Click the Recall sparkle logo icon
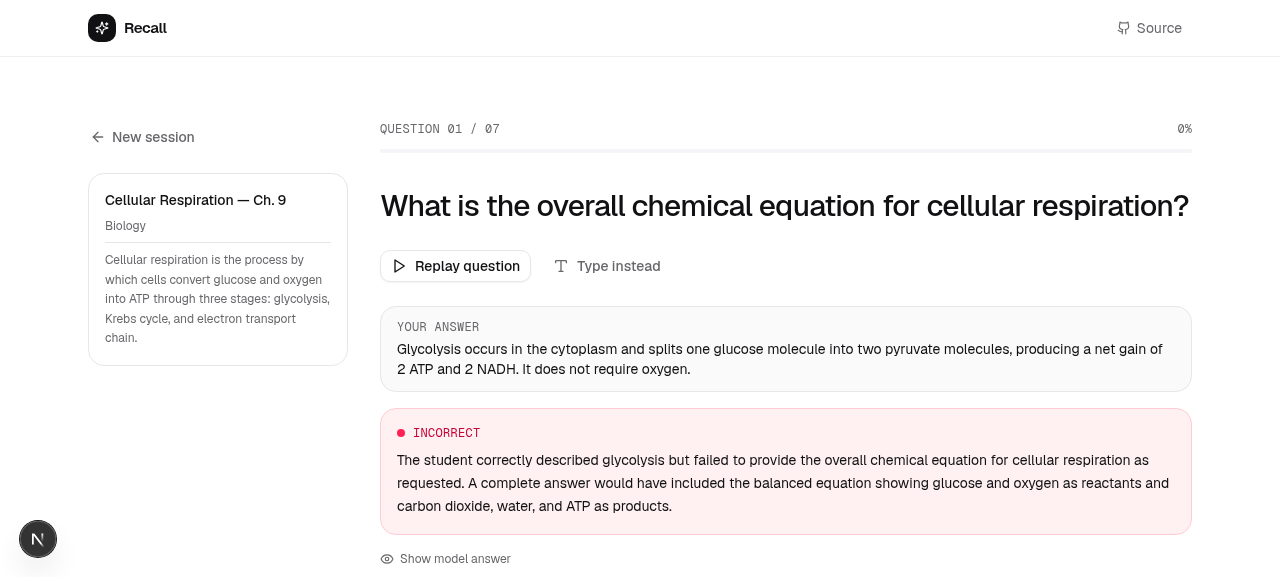 (102, 28)
